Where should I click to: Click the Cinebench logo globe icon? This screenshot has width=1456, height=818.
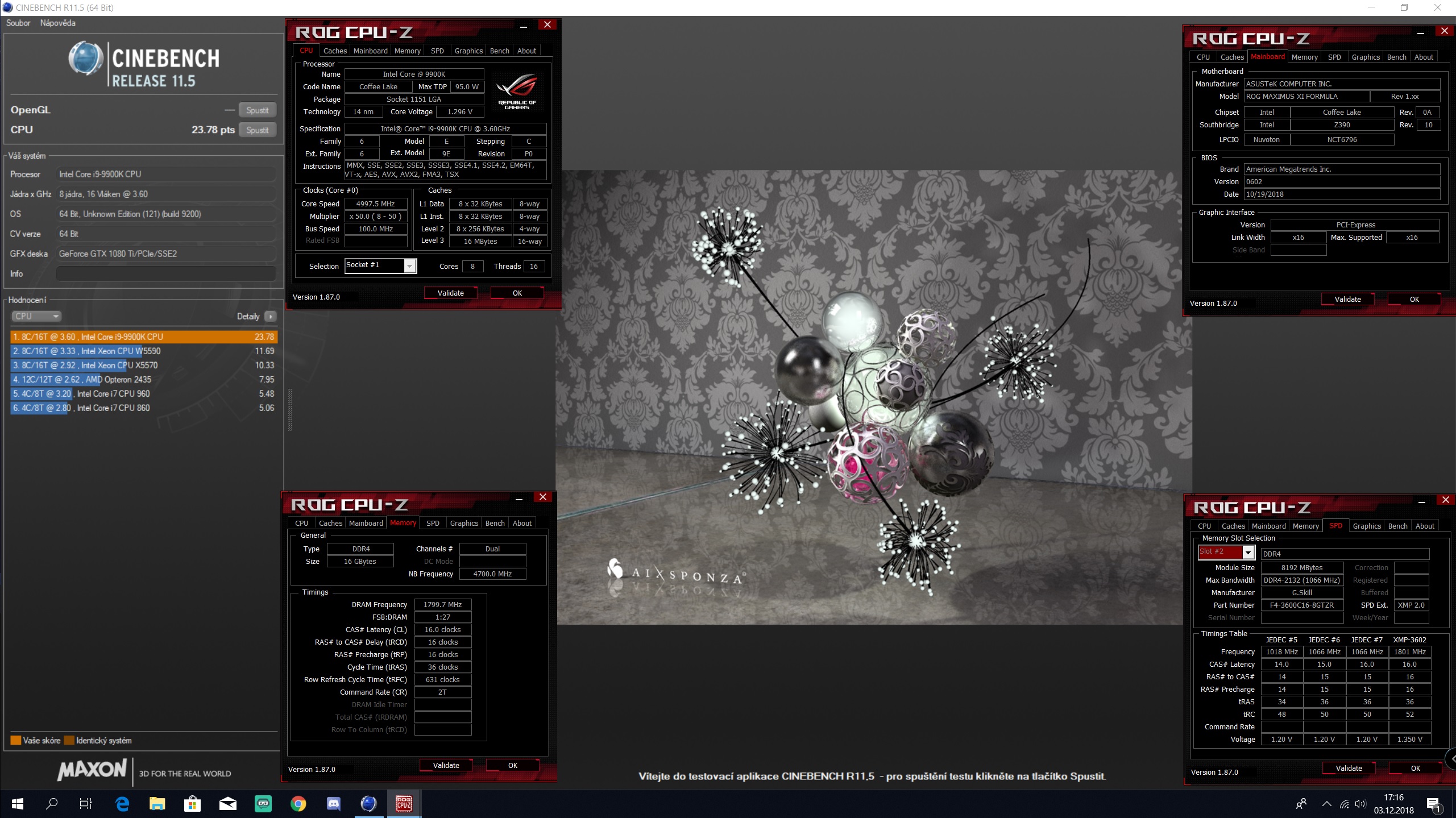[x=85, y=58]
